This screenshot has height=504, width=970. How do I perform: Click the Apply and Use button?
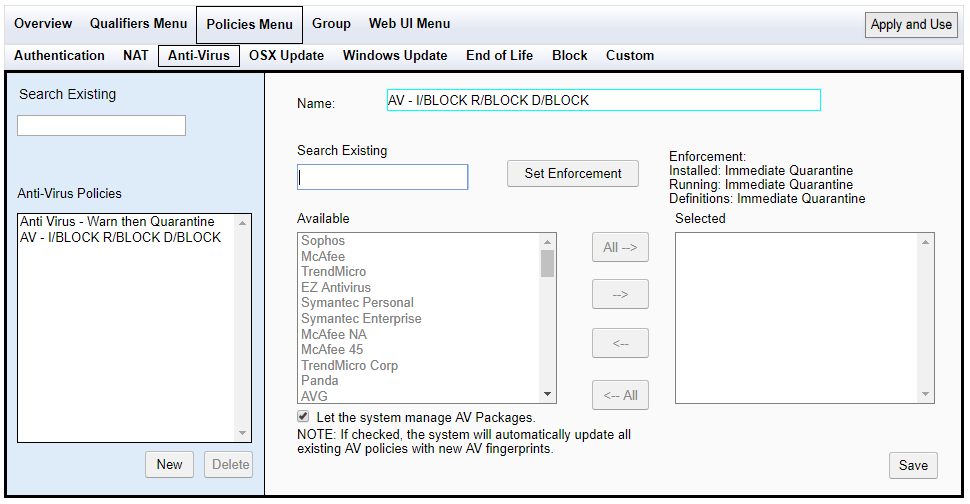pos(911,25)
